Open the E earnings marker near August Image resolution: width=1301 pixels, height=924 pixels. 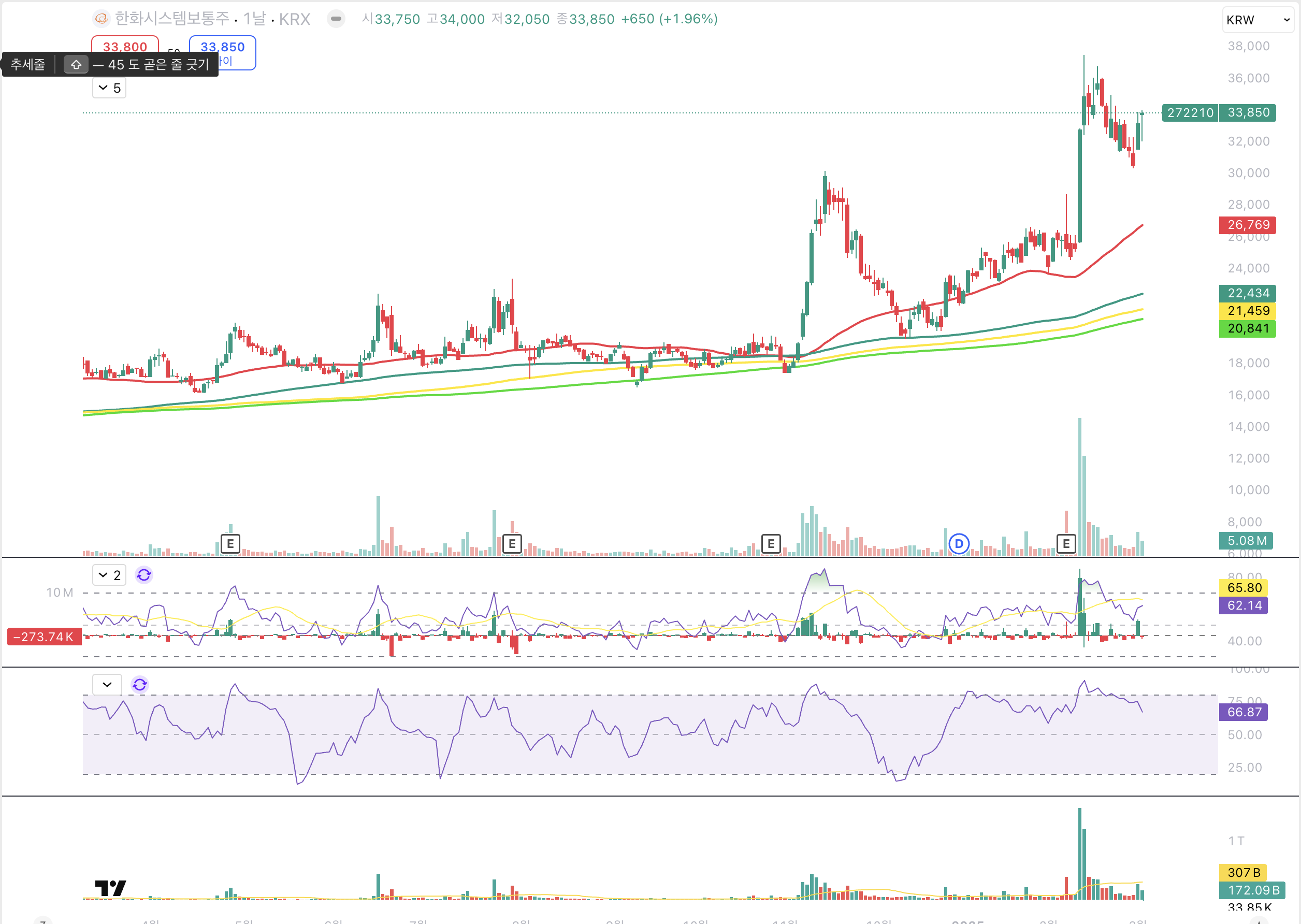512,543
